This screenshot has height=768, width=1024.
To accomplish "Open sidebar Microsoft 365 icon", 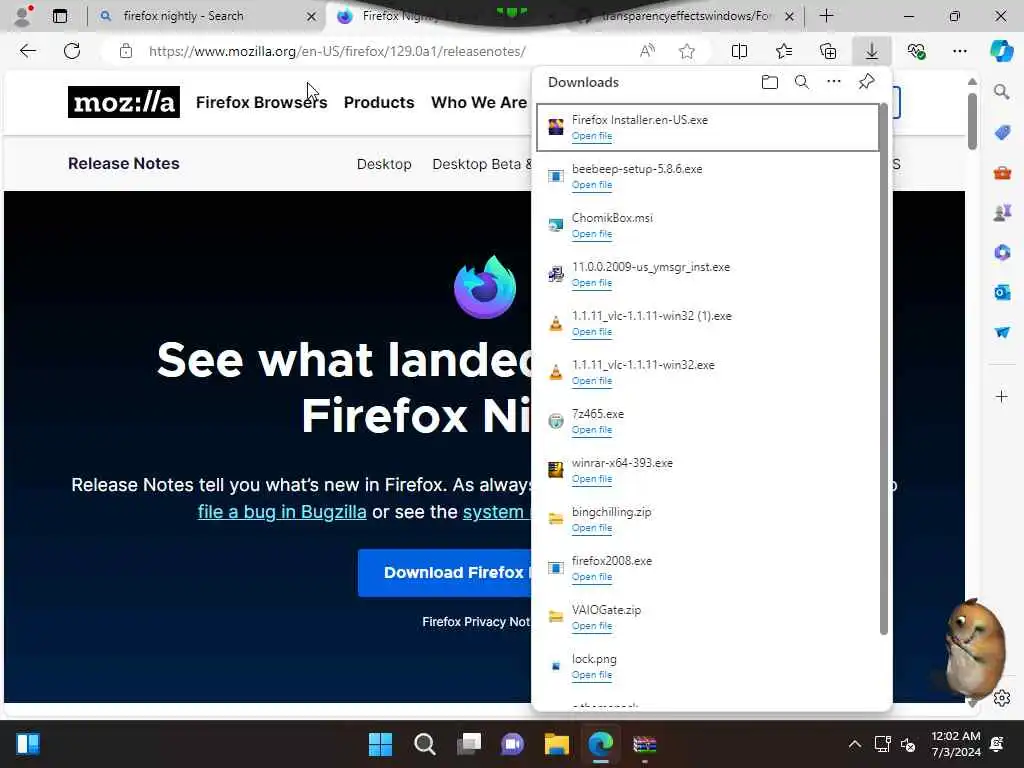I will pyautogui.click(x=1002, y=253).
